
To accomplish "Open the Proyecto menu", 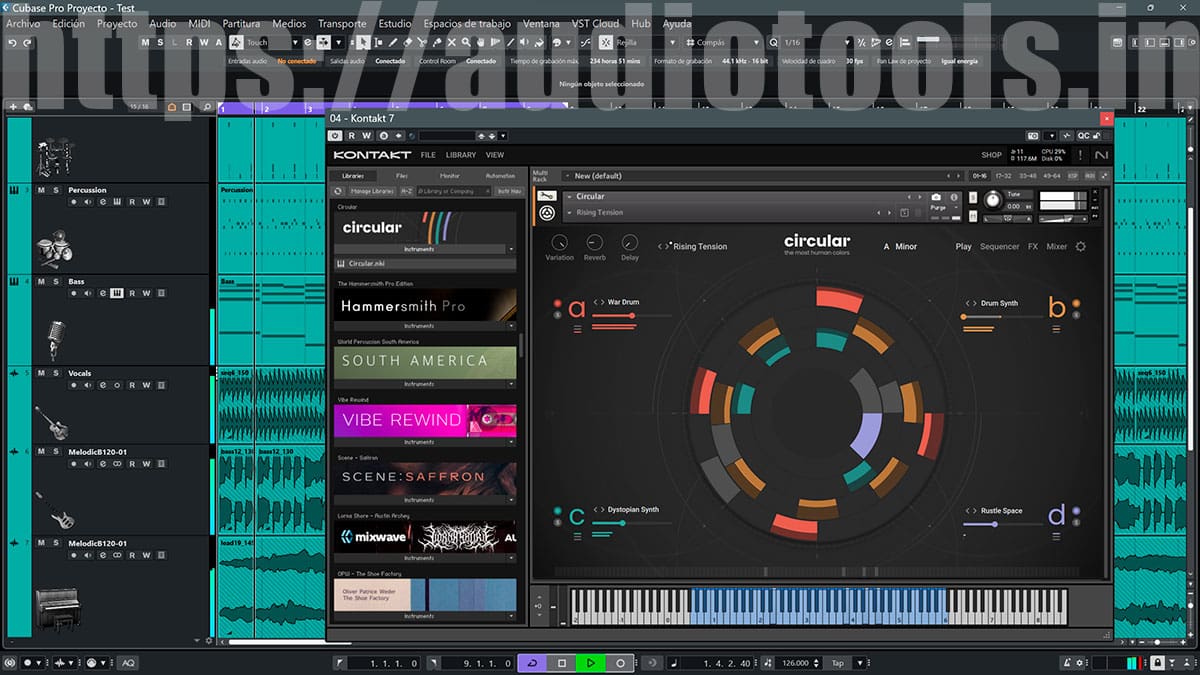I will pos(117,23).
